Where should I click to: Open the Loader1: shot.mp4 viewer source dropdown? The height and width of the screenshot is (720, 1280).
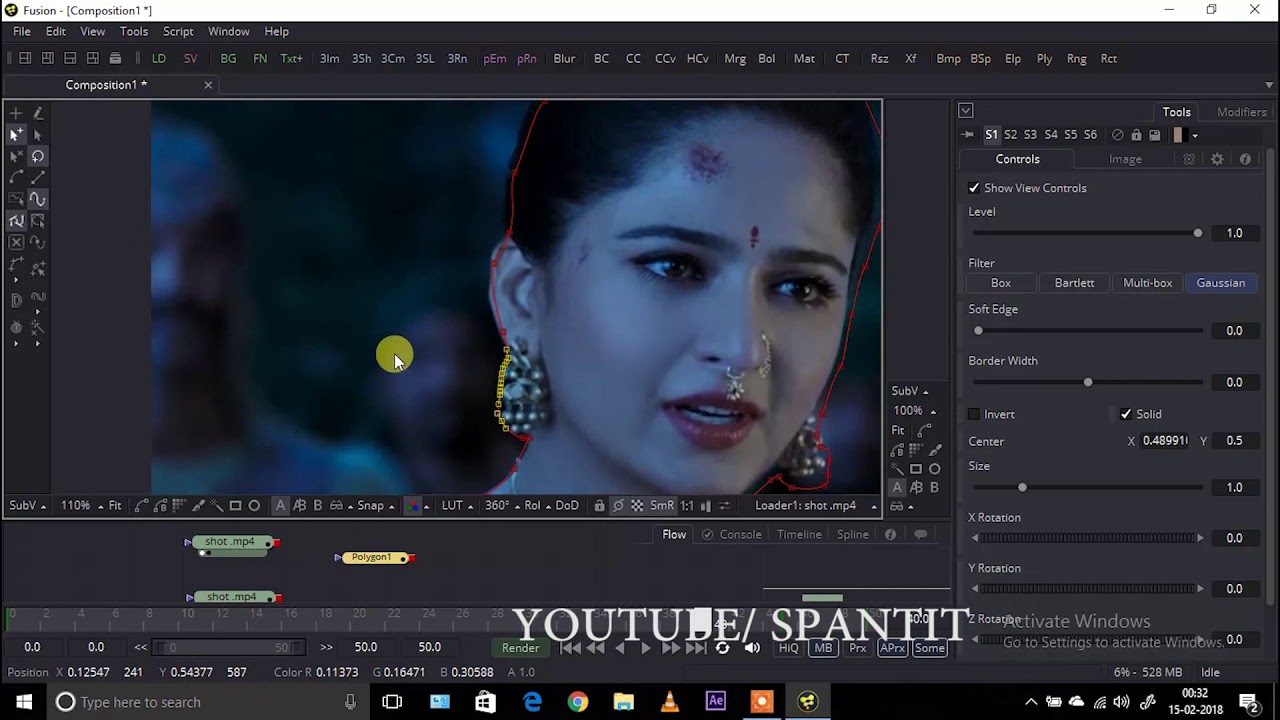point(815,506)
